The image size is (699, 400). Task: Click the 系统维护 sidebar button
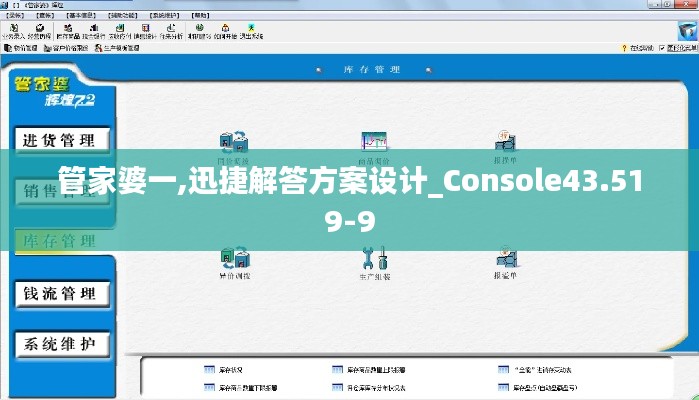[x=59, y=344]
